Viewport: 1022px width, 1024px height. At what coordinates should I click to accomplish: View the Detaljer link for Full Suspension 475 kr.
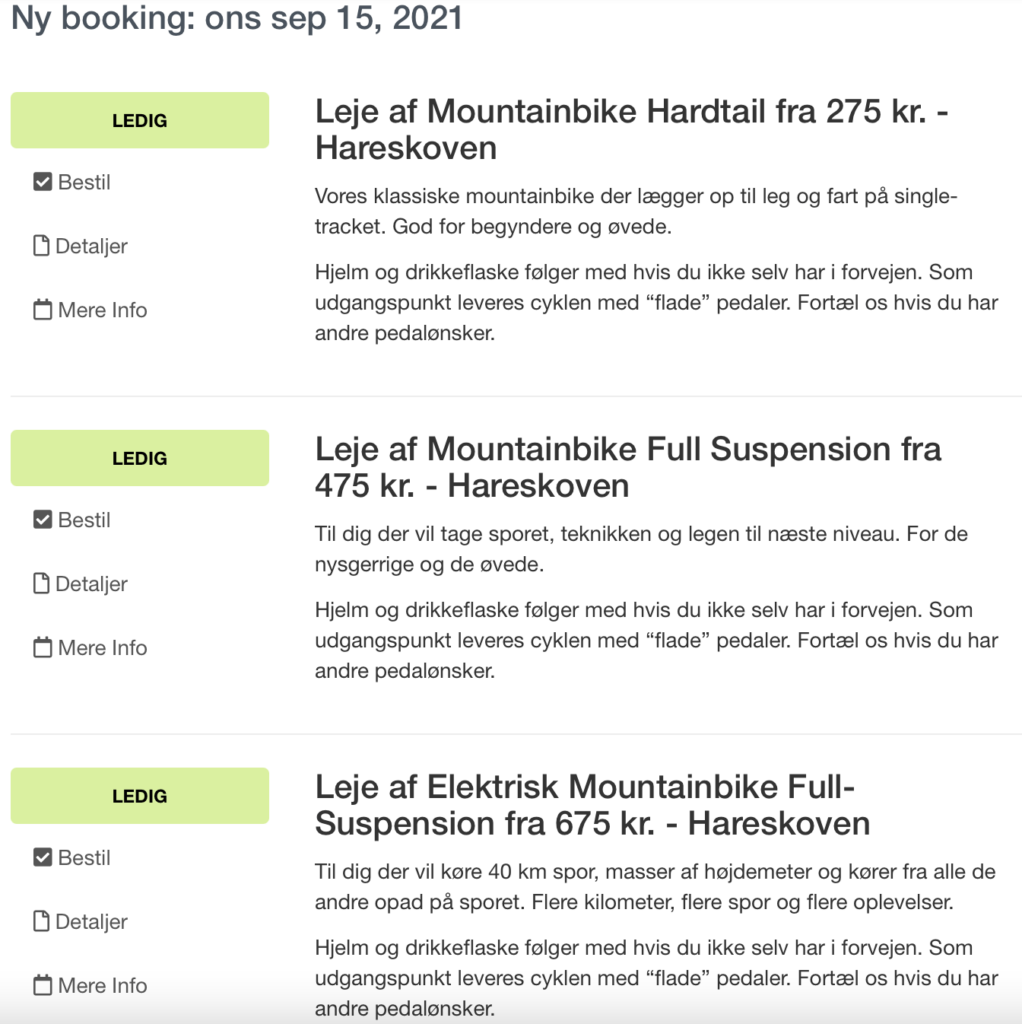point(91,585)
